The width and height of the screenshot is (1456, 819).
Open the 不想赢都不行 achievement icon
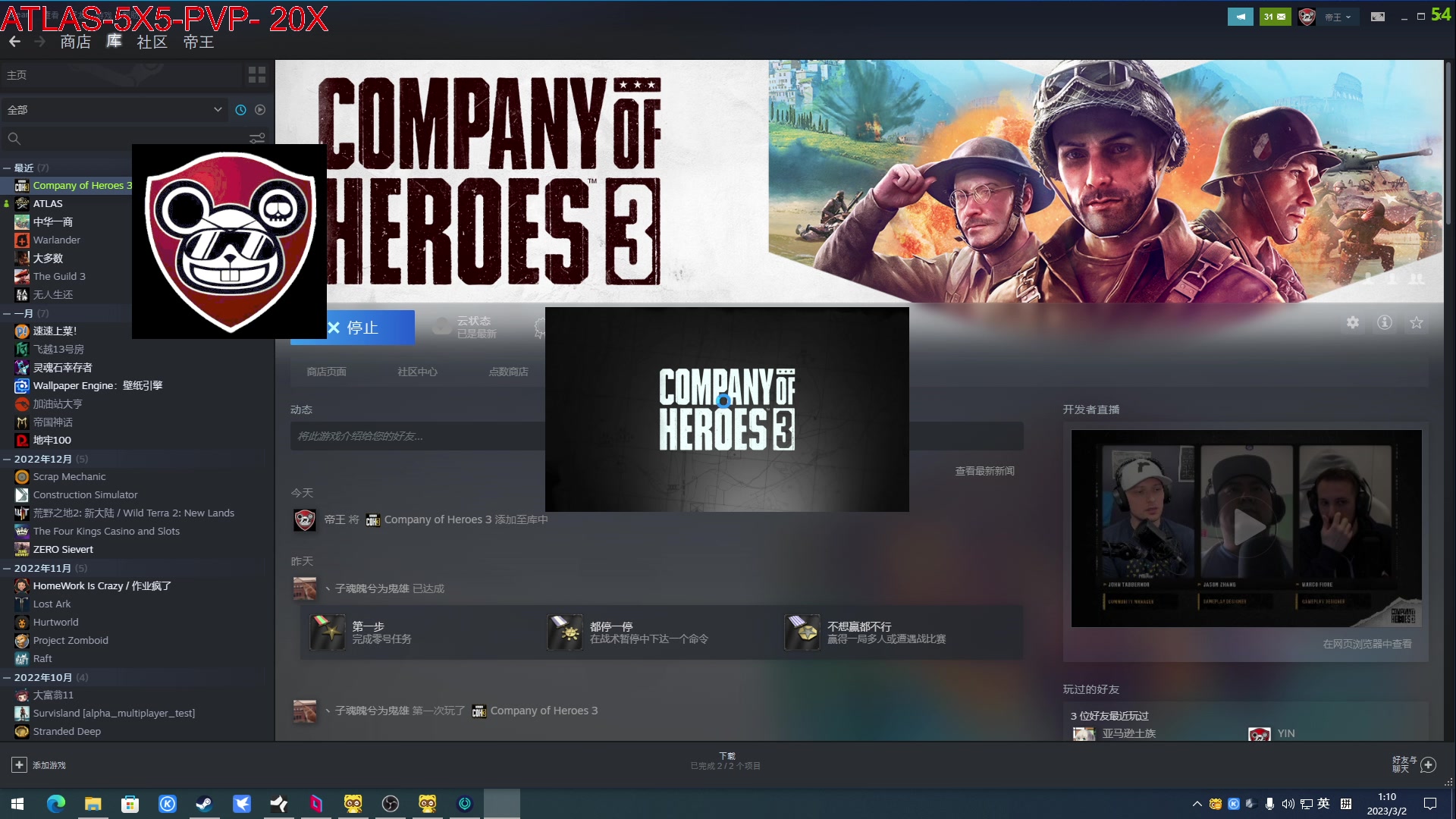(x=802, y=632)
